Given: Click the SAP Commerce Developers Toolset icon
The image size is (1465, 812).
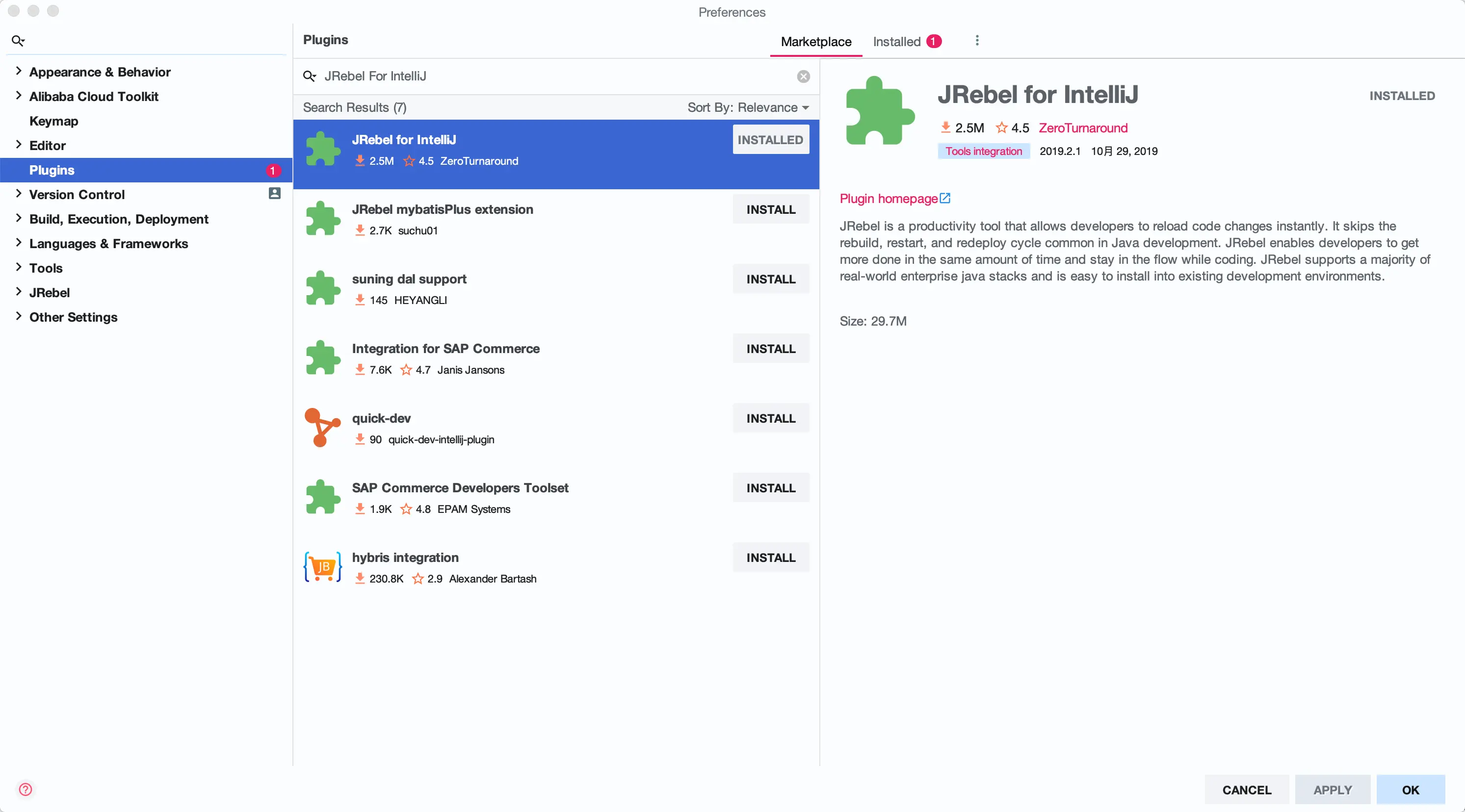Looking at the screenshot, I should click(x=322, y=497).
